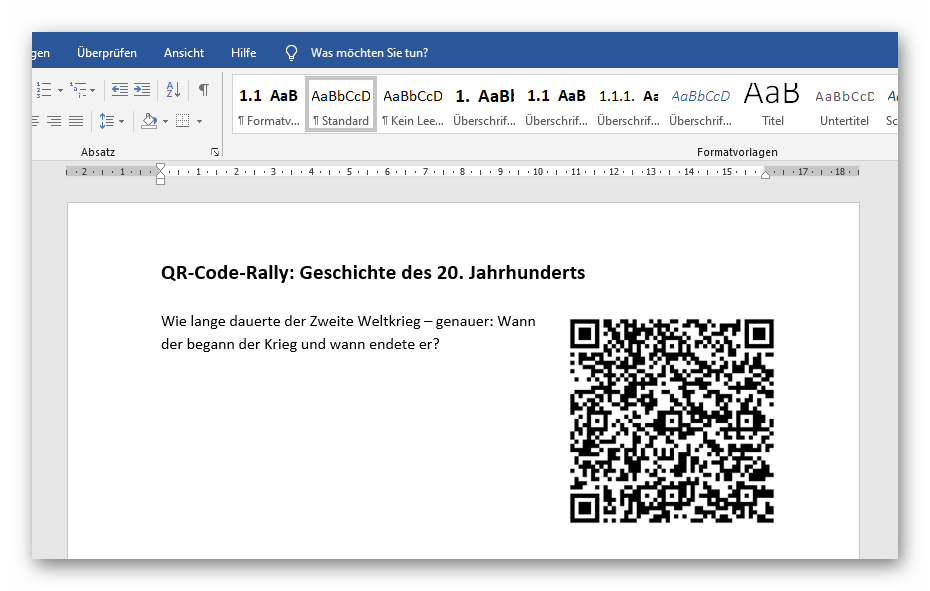Apply the blue italic Überschrift style
The image size is (930, 591).
coord(700,105)
